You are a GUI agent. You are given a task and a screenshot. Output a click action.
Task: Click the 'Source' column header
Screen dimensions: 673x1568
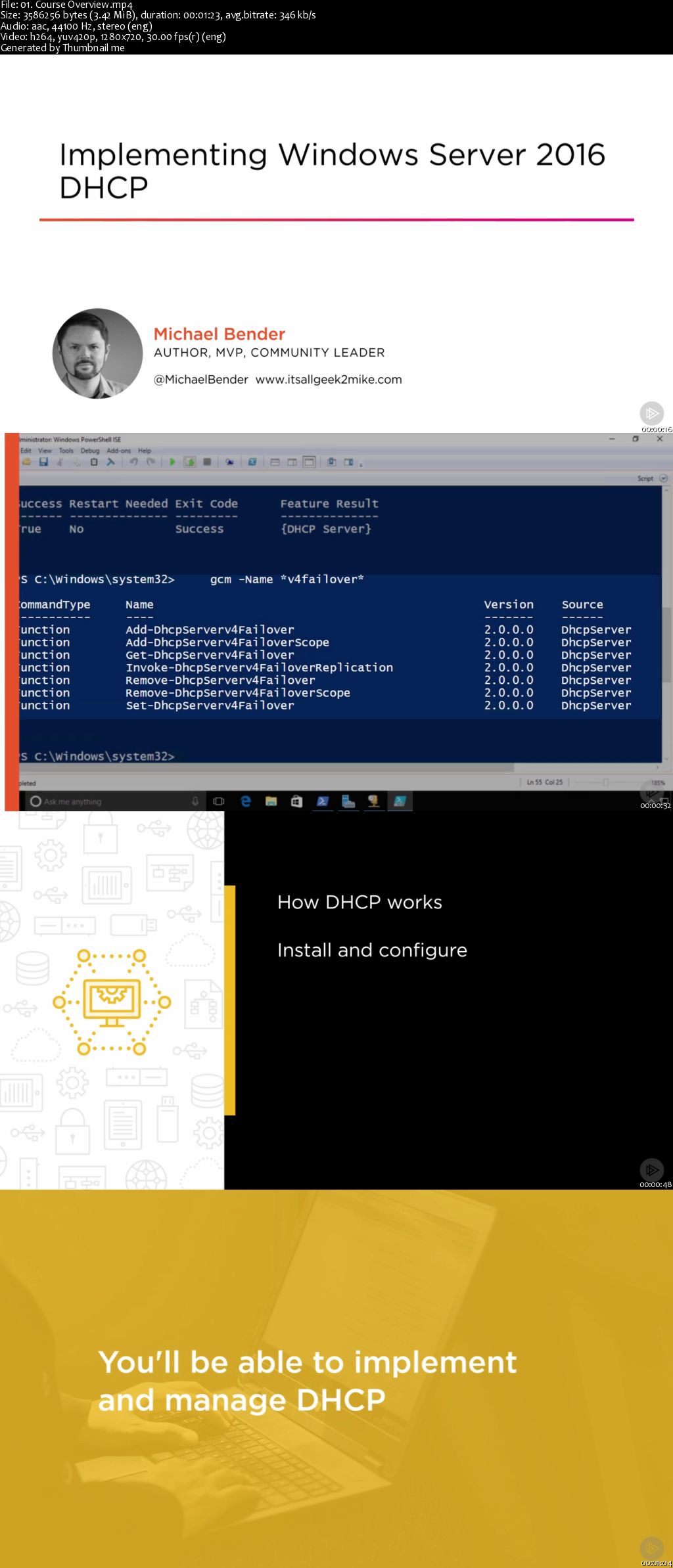[582, 604]
